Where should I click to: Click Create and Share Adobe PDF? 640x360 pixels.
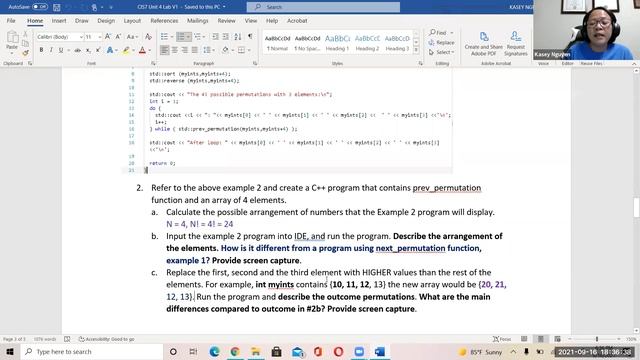(x=484, y=43)
